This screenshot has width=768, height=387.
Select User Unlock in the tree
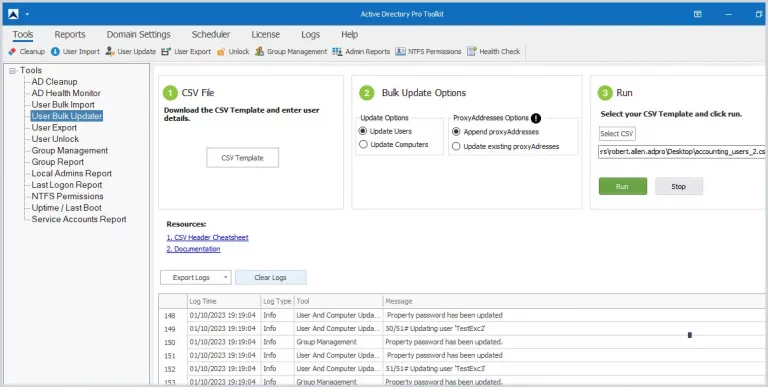tap(55, 139)
